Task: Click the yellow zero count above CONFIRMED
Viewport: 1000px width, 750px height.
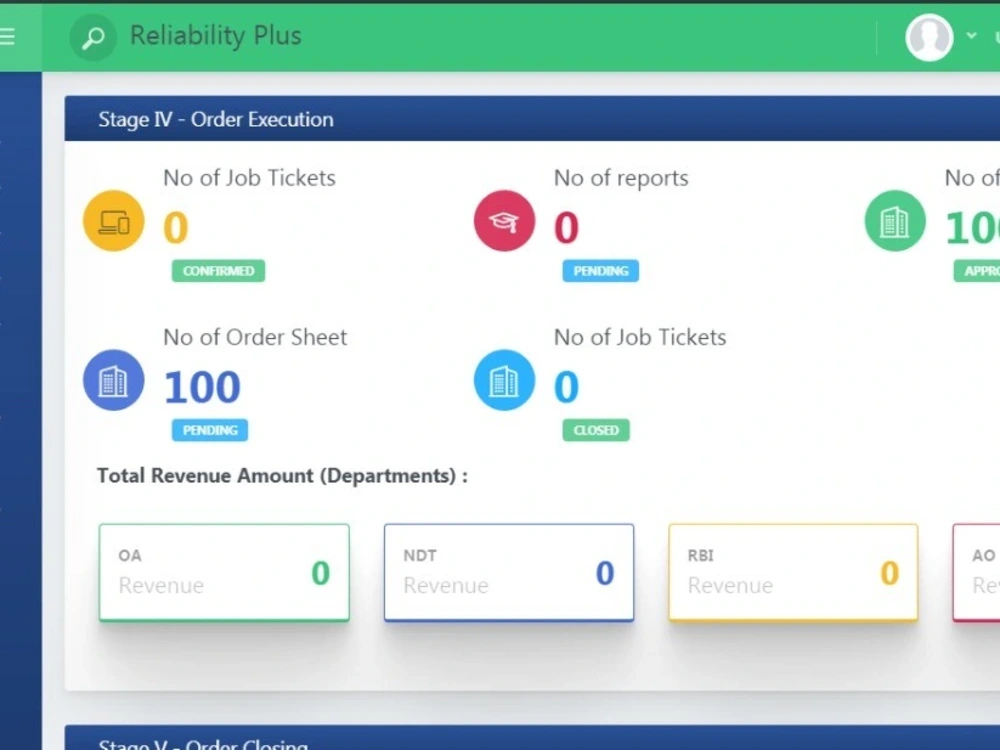Action: 176,228
